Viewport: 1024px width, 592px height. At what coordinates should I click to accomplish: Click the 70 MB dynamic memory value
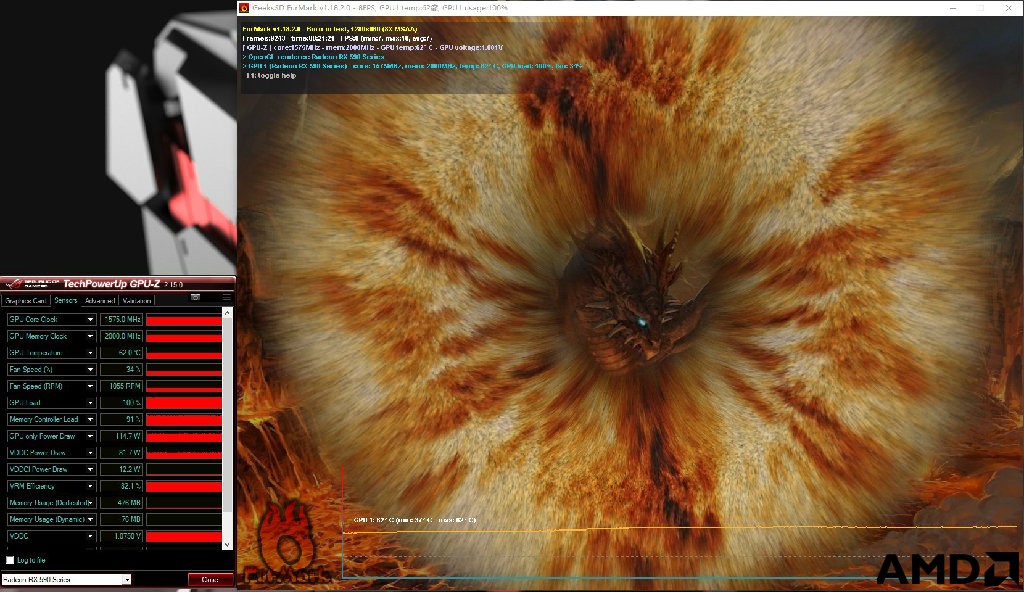(121, 519)
